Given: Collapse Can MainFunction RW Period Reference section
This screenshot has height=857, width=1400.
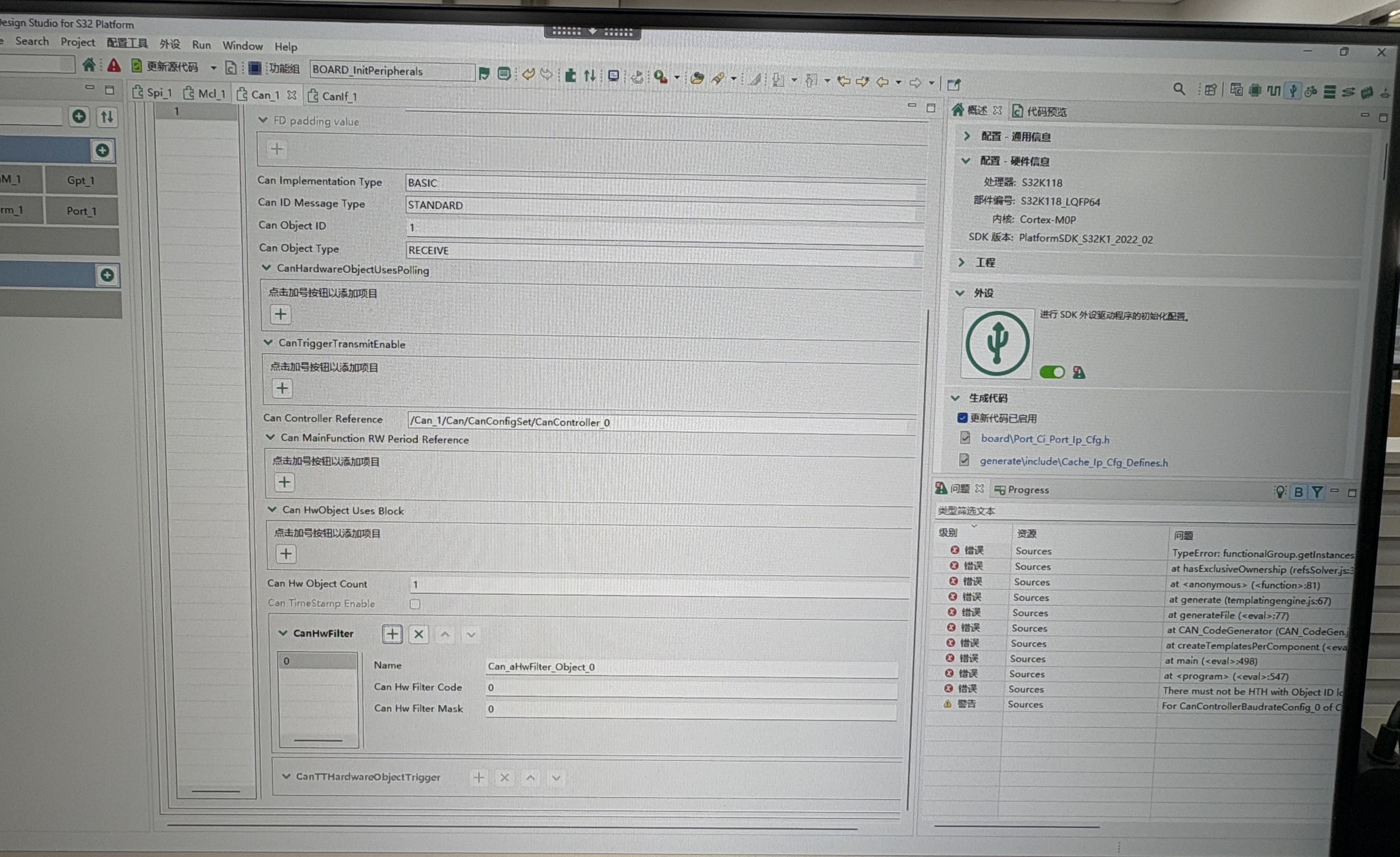Looking at the screenshot, I should 270,437.
